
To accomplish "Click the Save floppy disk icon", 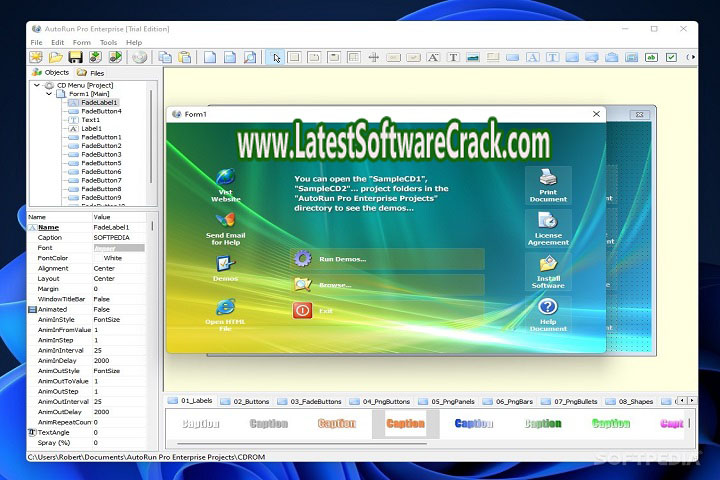I will (75, 57).
